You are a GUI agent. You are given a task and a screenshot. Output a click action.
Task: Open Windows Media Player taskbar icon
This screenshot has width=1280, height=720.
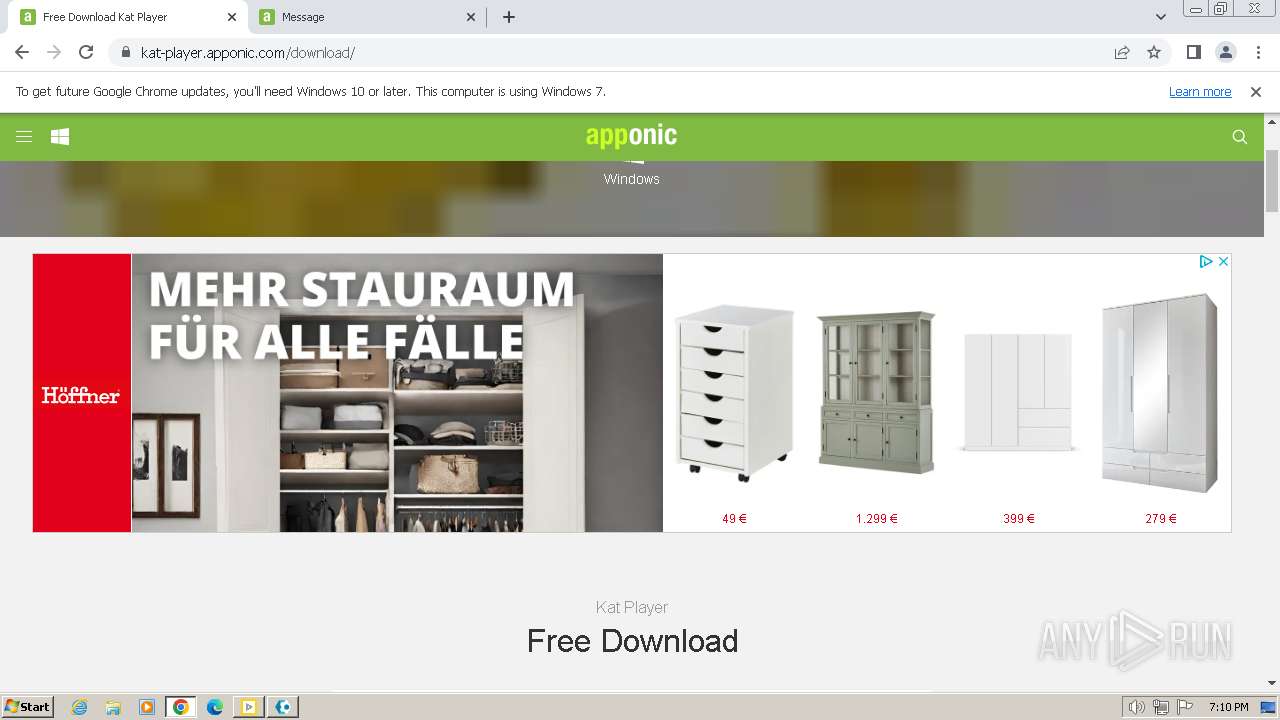[x=147, y=707]
